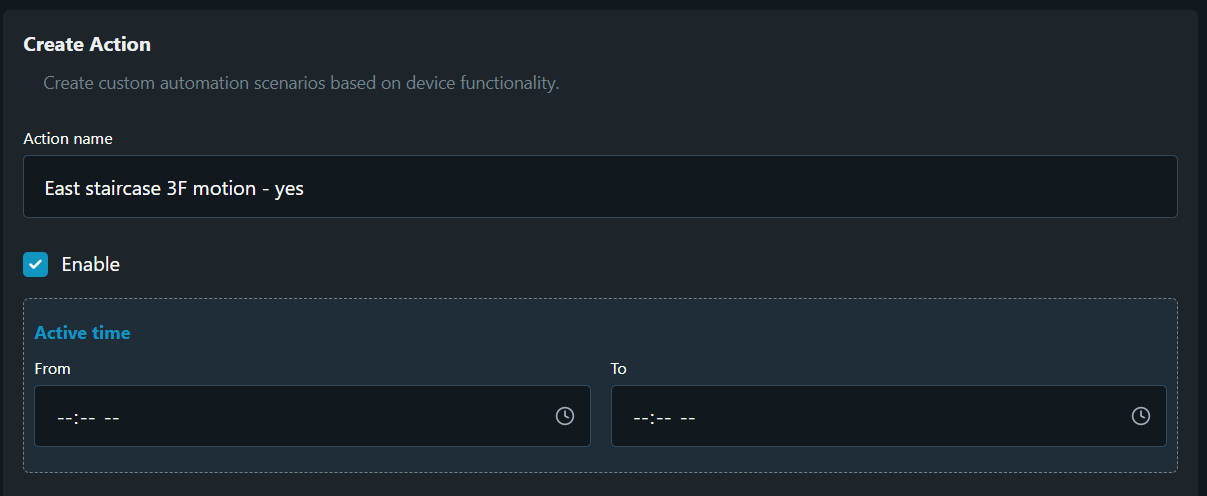Focus the To time input field
The width and height of the screenshot is (1207, 496).
point(880,416)
